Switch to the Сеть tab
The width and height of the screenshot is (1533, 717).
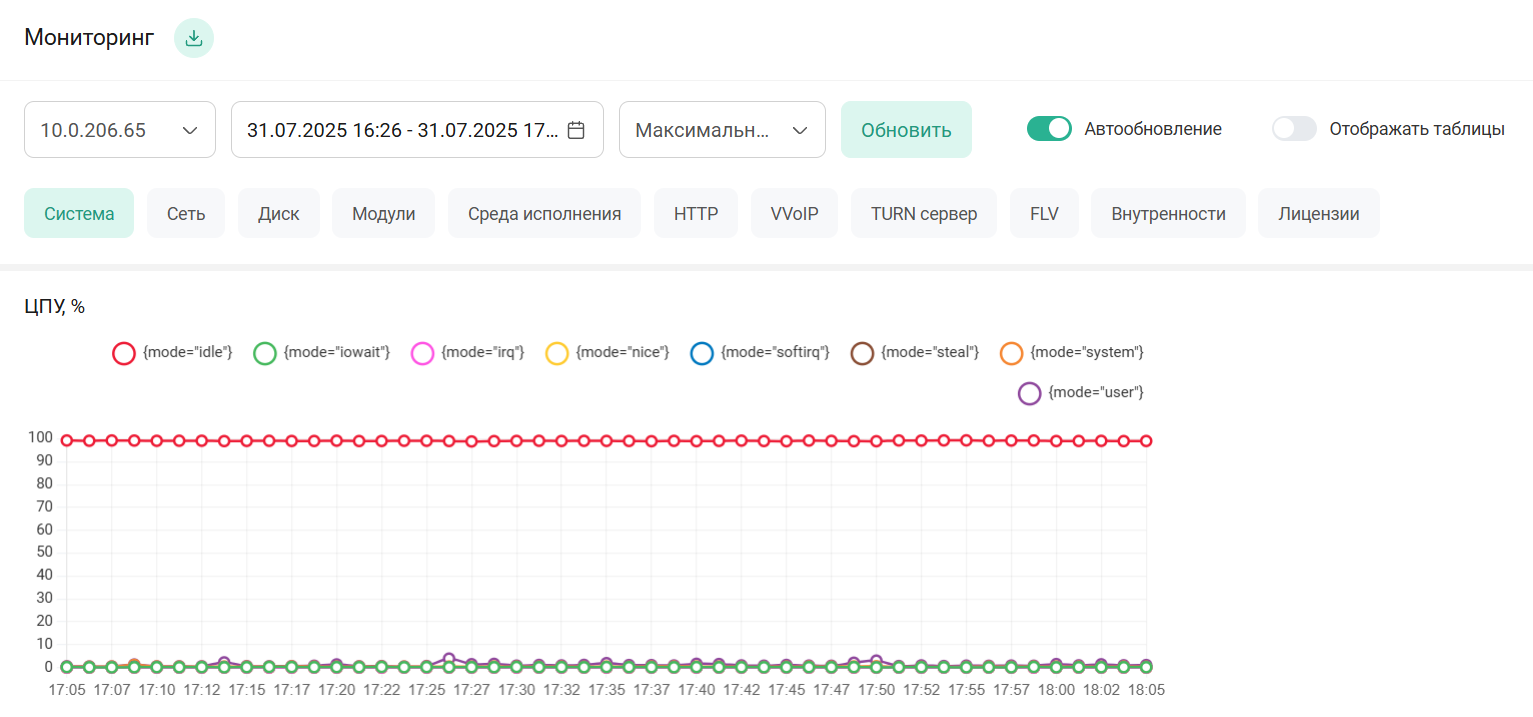coord(186,214)
